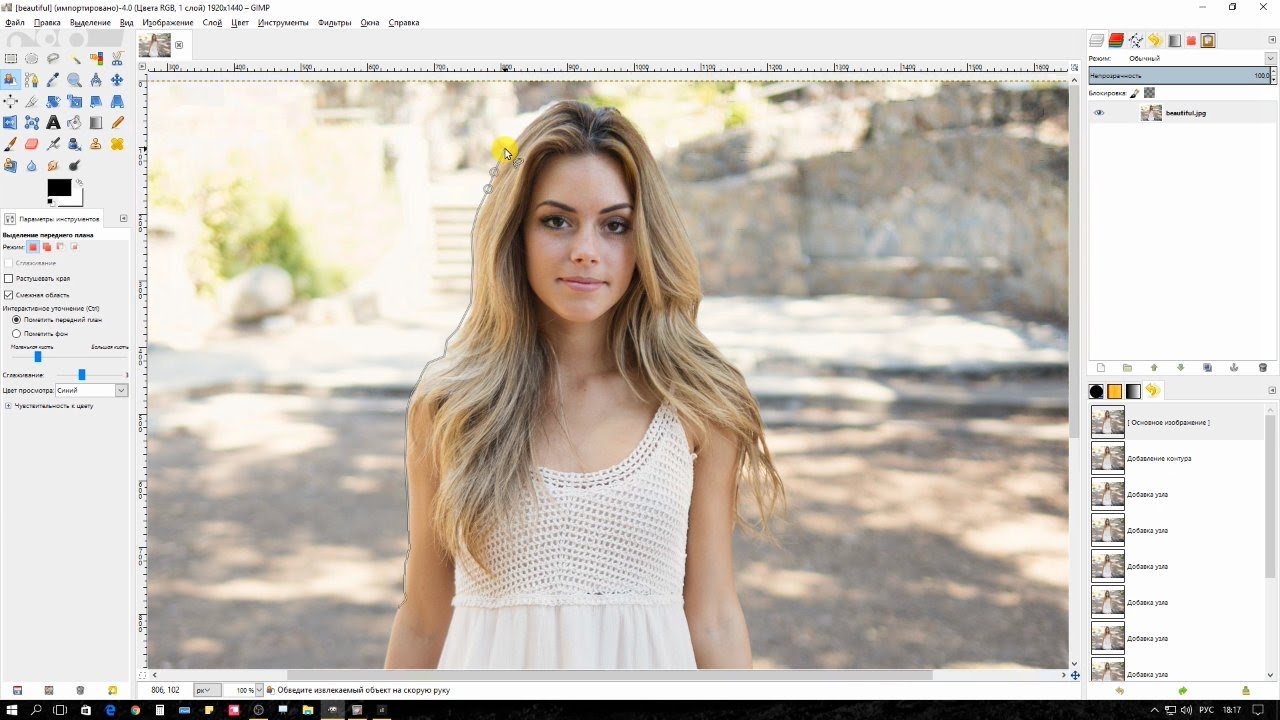Select the Bucket Fill tool

pos(75,122)
